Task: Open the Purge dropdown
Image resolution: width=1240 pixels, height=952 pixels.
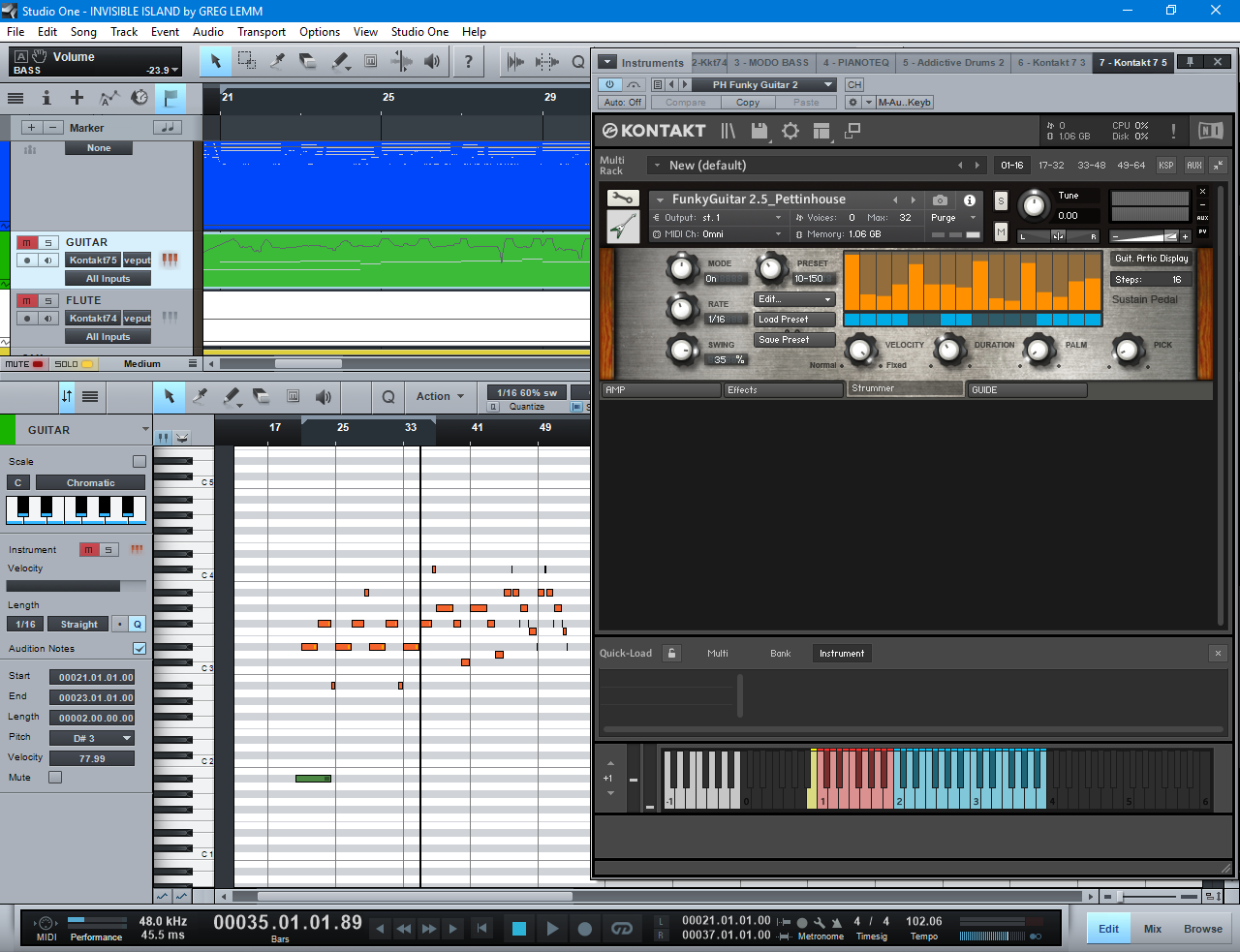Action: click(953, 218)
